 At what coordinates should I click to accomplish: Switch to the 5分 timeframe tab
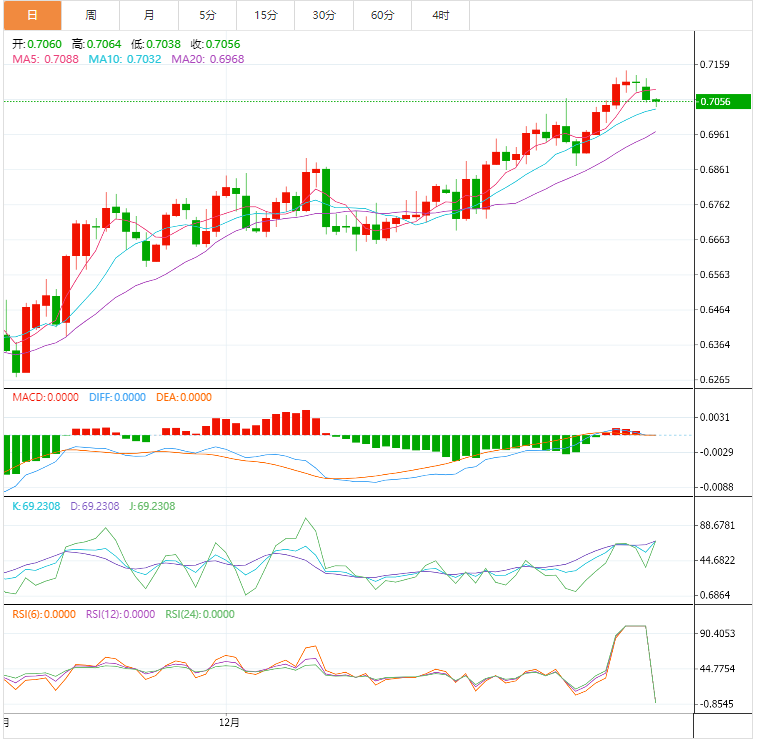[207, 15]
